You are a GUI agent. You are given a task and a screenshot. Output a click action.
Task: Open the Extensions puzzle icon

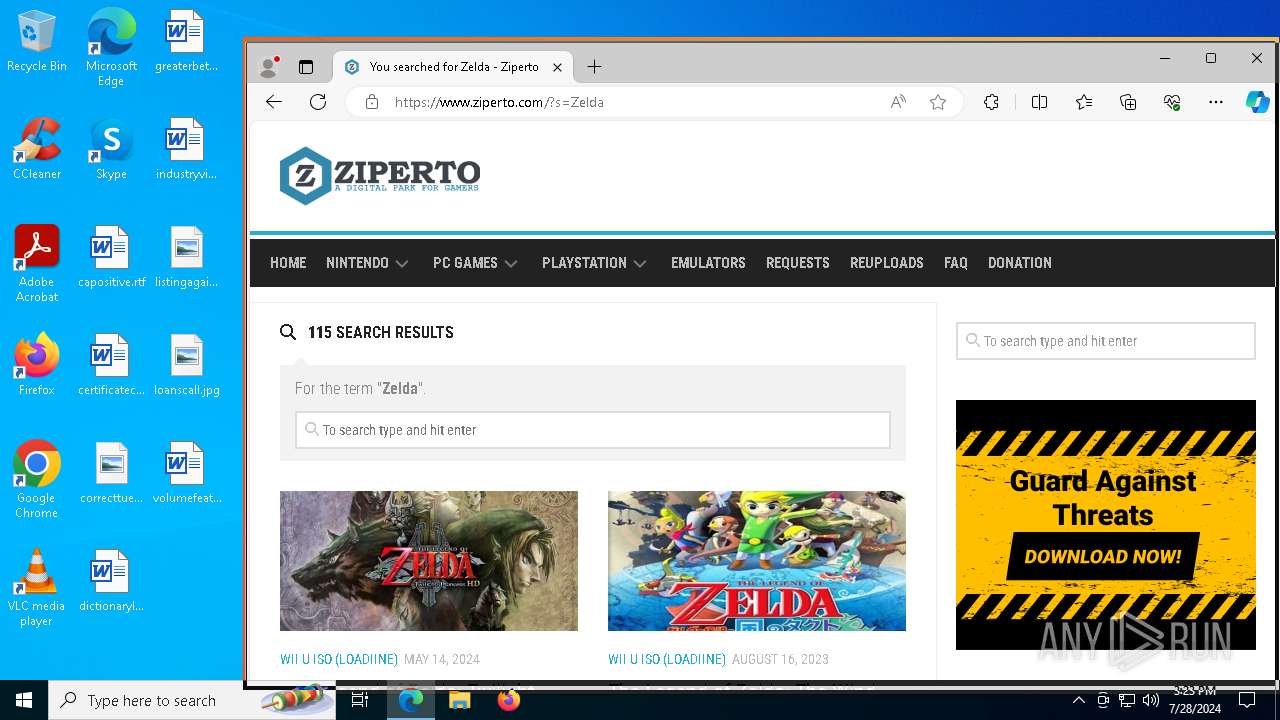point(991,102)
